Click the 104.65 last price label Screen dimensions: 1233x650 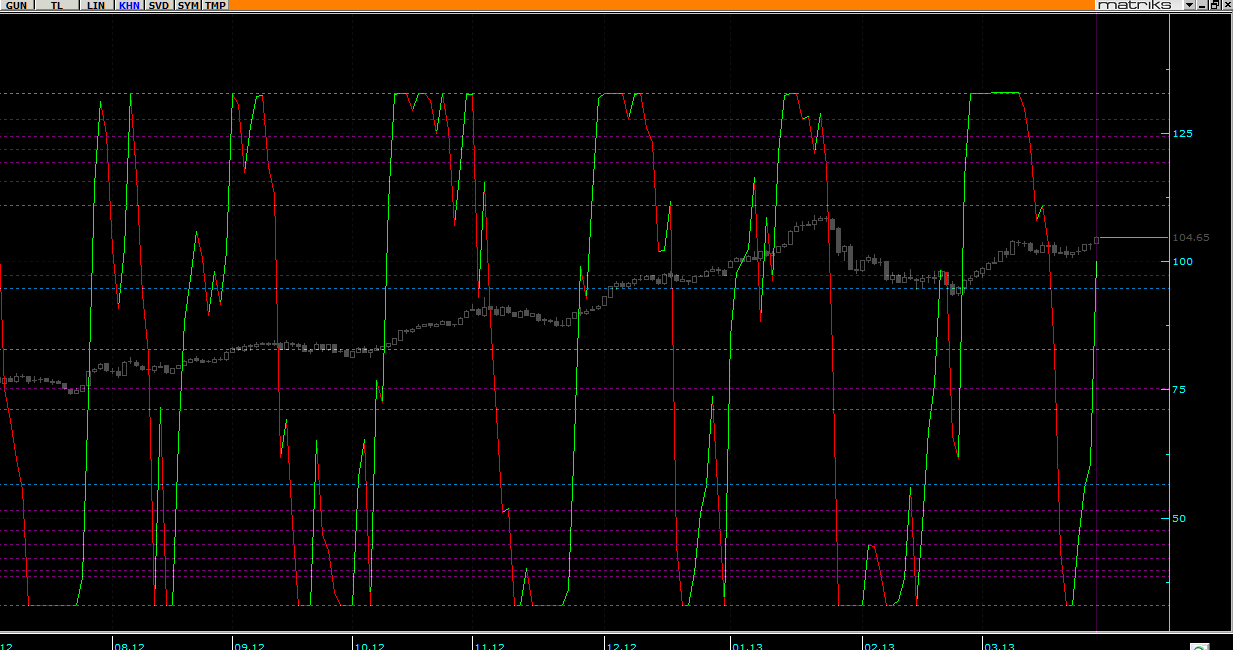pos(1190,238)
